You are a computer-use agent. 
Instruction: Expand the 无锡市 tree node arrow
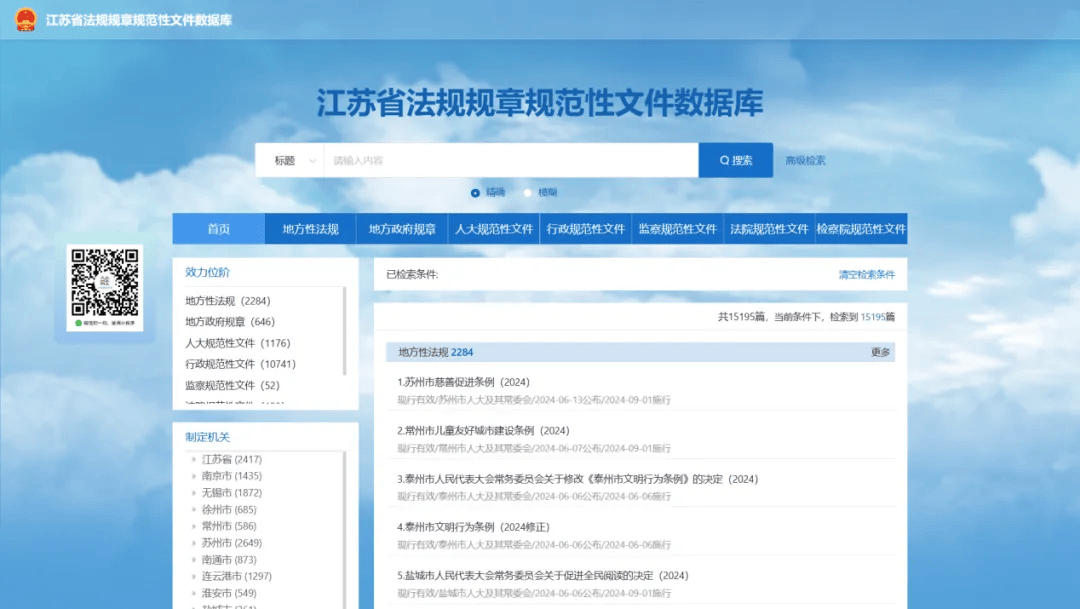[193, 493]
